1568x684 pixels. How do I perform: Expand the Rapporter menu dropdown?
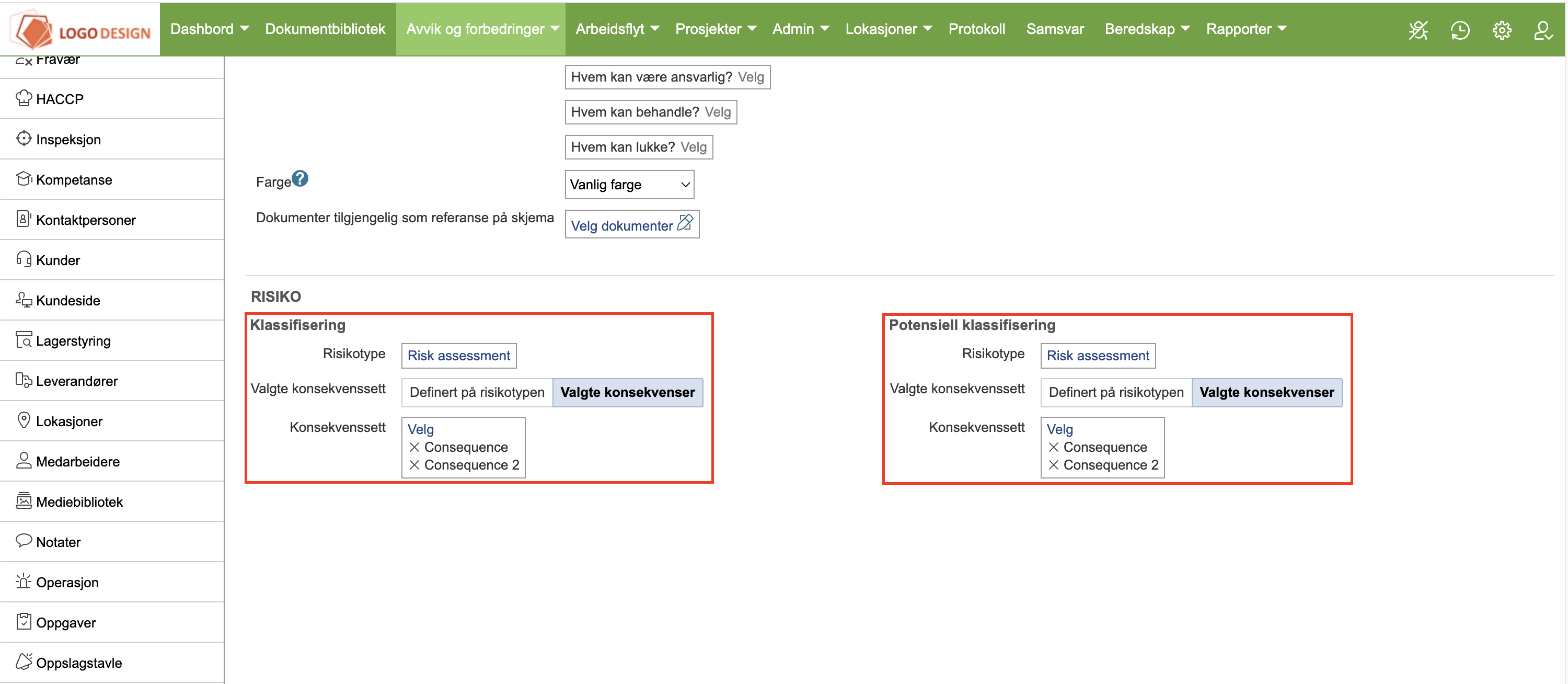click(x=1246, y=29)
